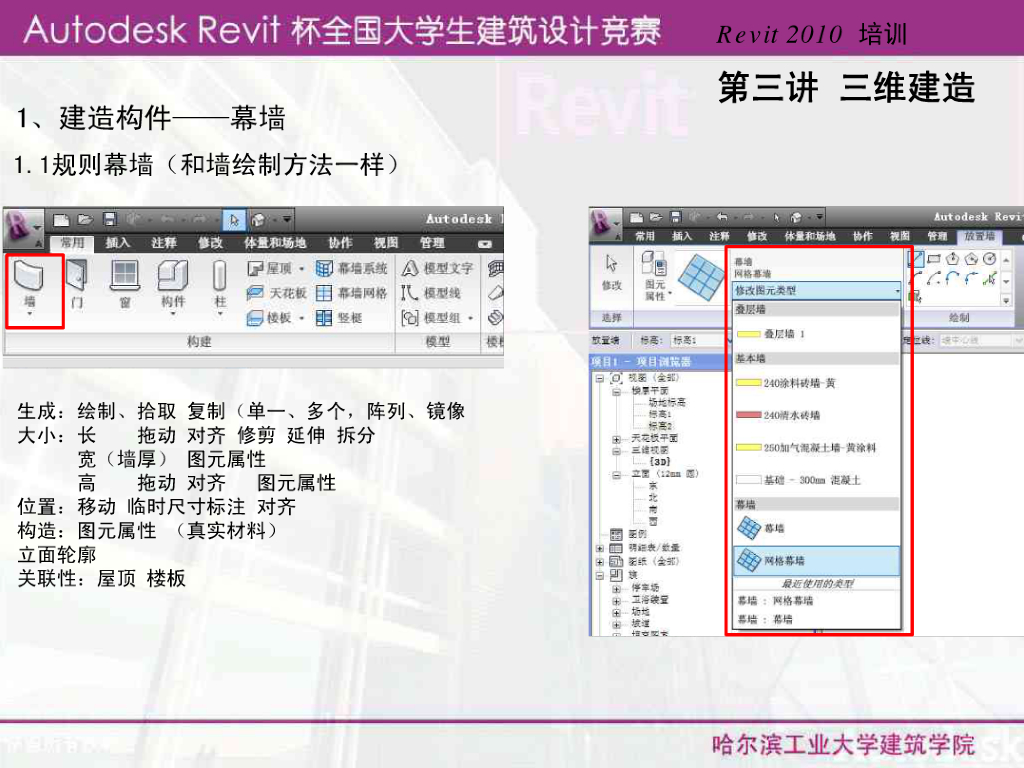Click the 3D view house icon in left toolbar
This screenshot has height=768, width=1024.
tap(259, 220)
